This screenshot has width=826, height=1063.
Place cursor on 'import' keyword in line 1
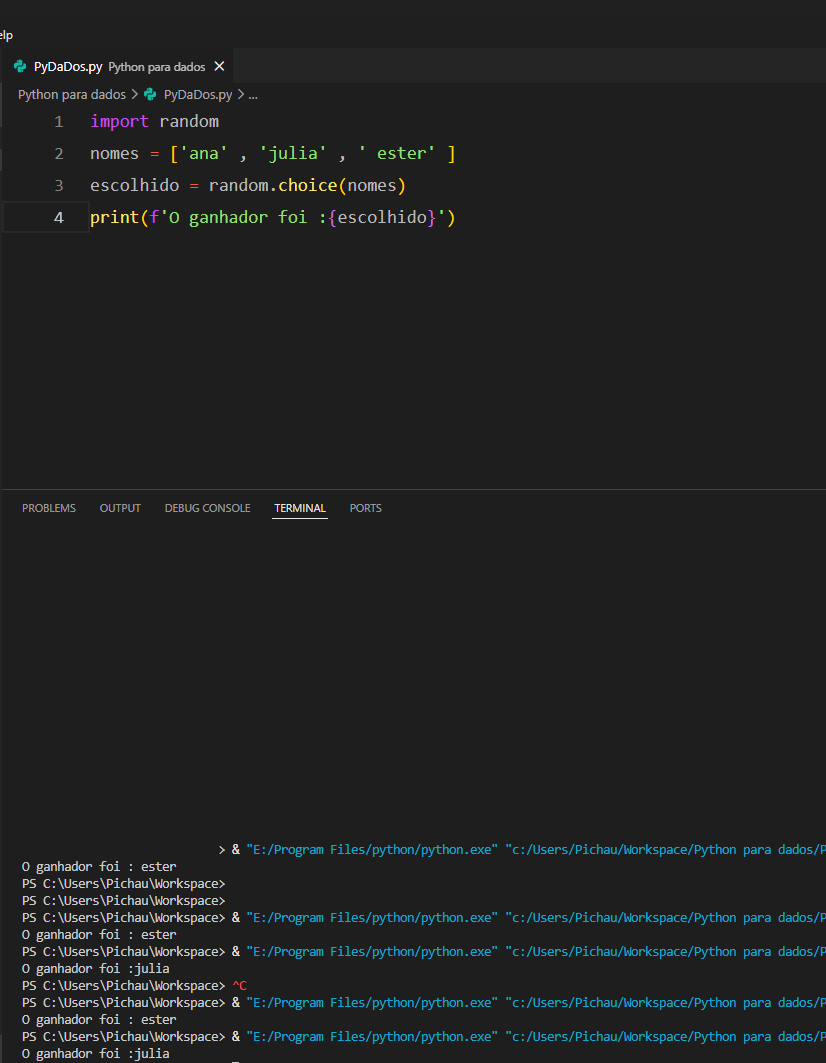click(119, 122)
